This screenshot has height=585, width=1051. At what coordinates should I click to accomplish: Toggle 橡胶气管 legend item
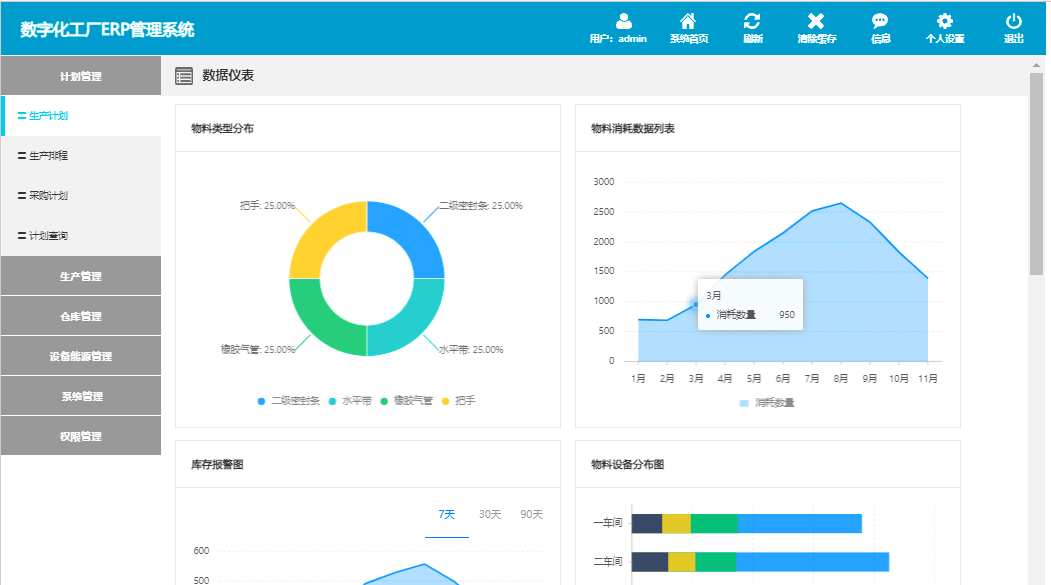point(406,401)
